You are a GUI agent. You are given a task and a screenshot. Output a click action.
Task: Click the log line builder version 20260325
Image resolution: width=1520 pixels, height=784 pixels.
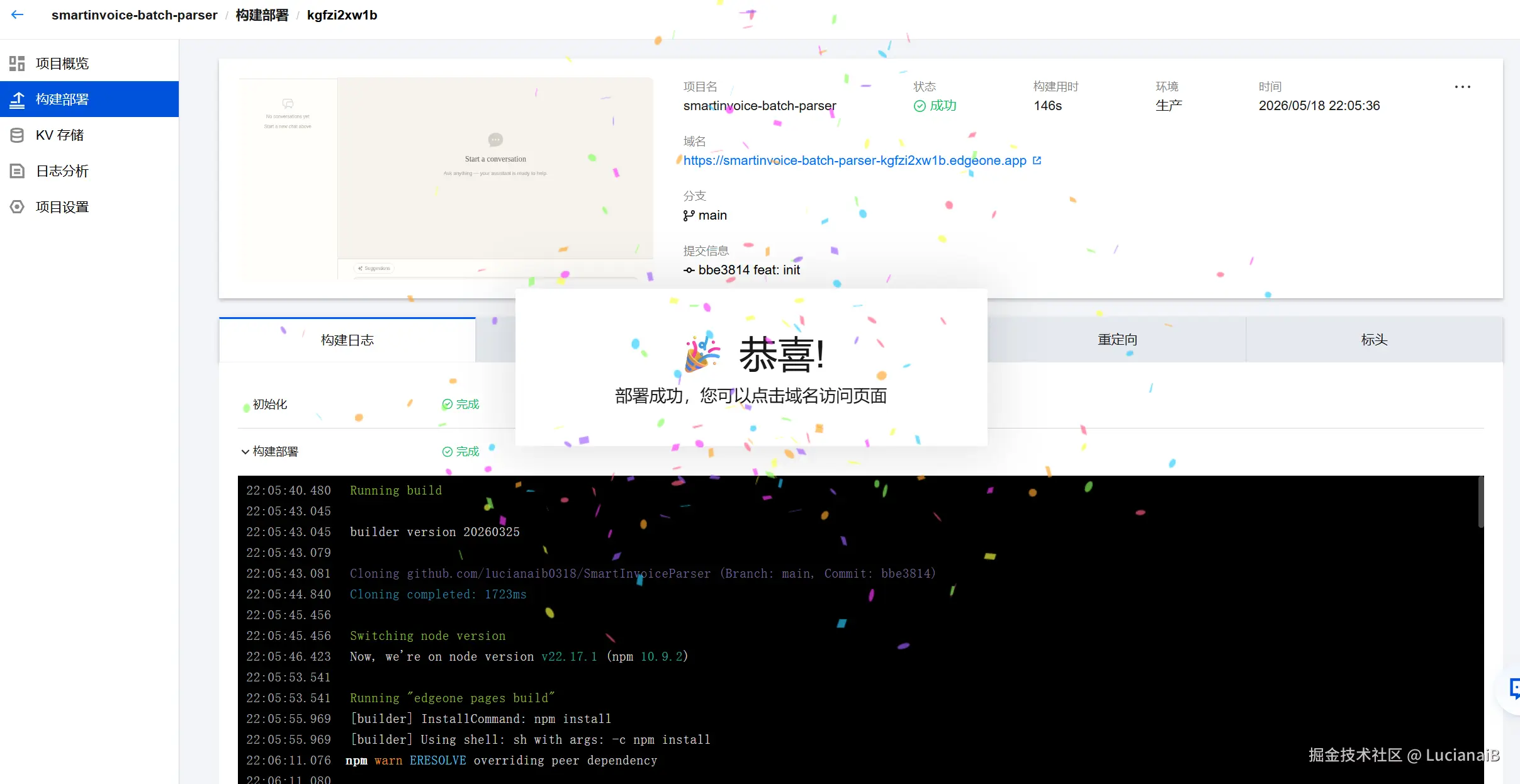tap(435, 532)
